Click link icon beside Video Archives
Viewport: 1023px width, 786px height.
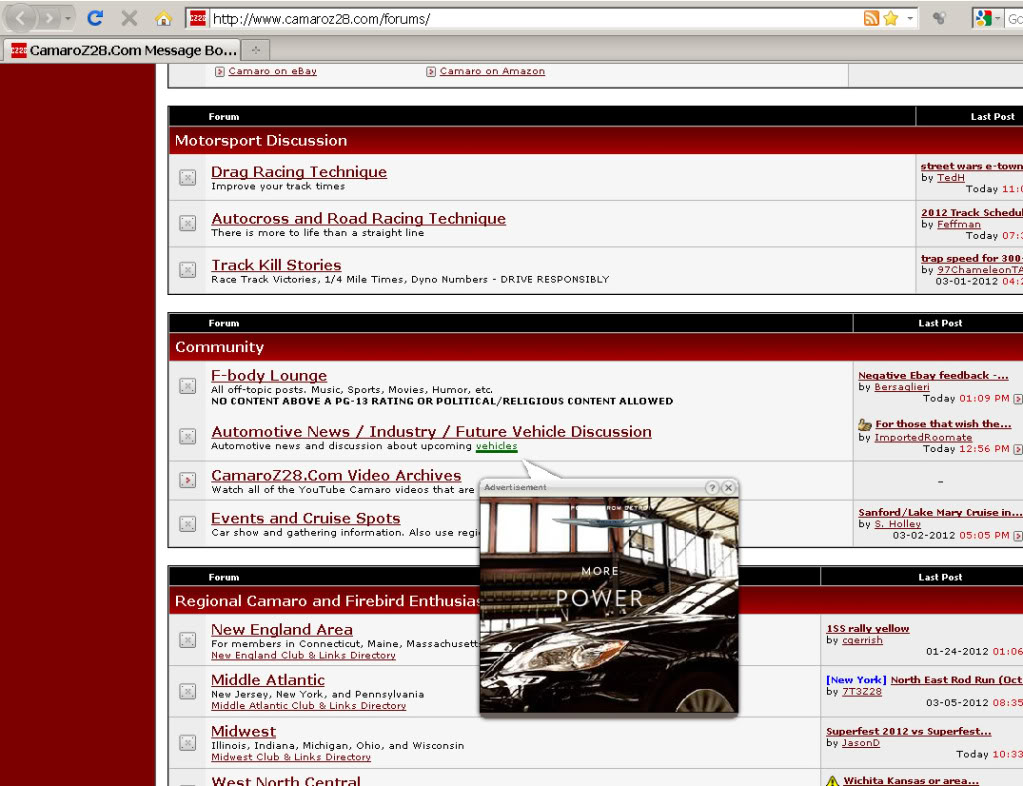click(187, 480)
